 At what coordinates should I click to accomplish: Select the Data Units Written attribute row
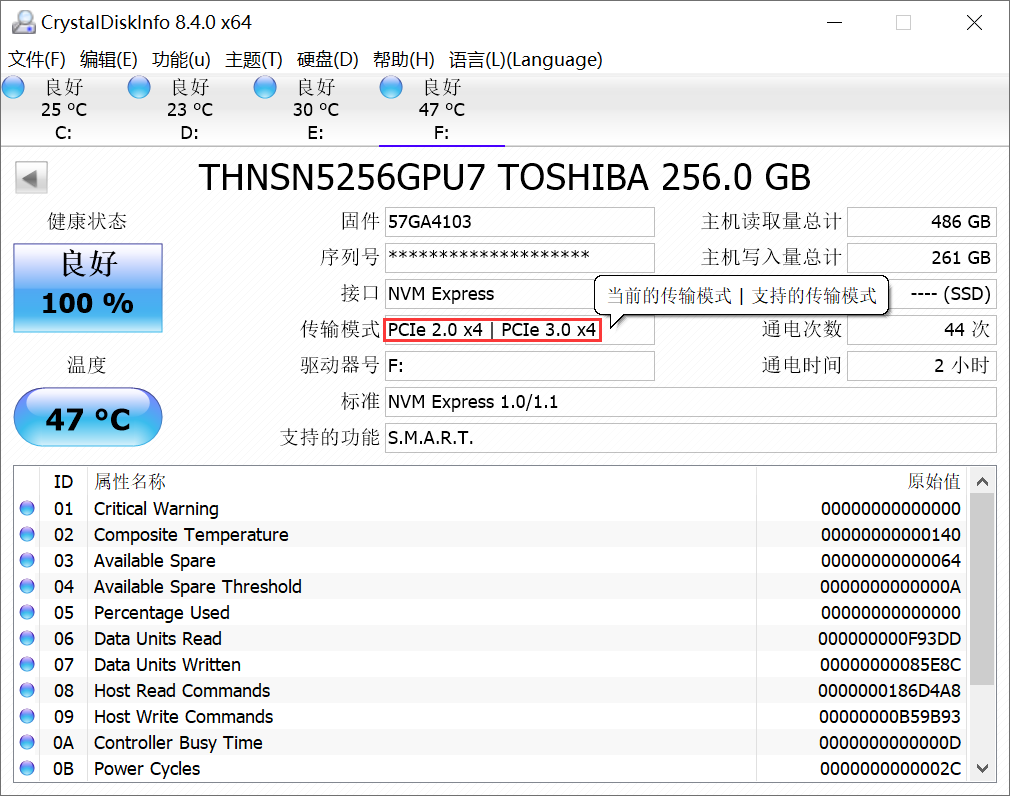tap(491, 664)
